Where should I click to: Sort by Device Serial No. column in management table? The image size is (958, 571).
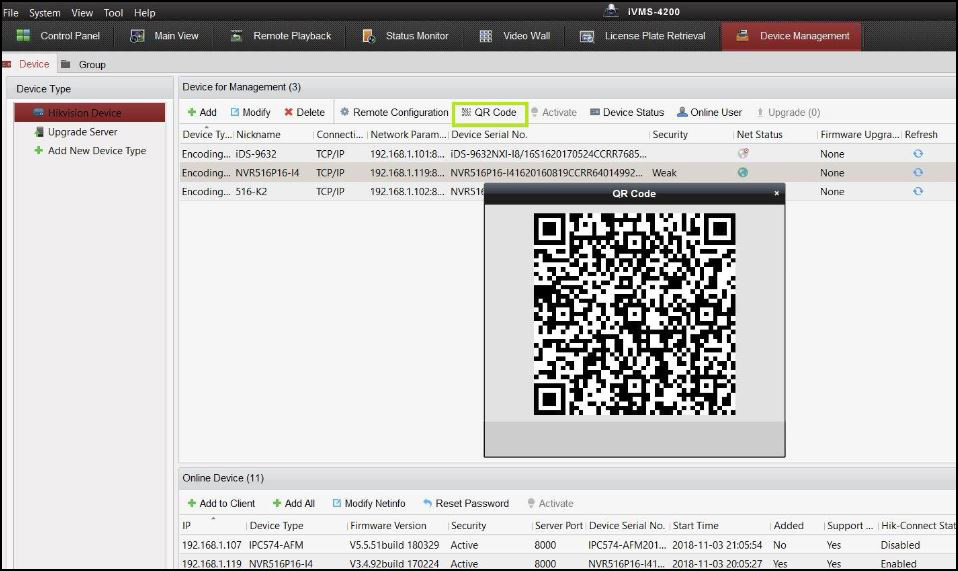489,135
